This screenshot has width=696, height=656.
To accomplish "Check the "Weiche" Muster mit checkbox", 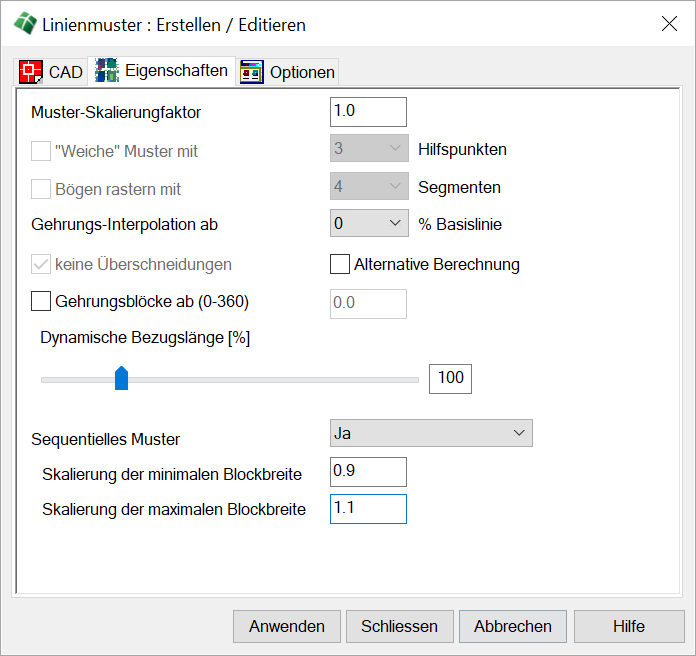I will [x=41, y=151].
